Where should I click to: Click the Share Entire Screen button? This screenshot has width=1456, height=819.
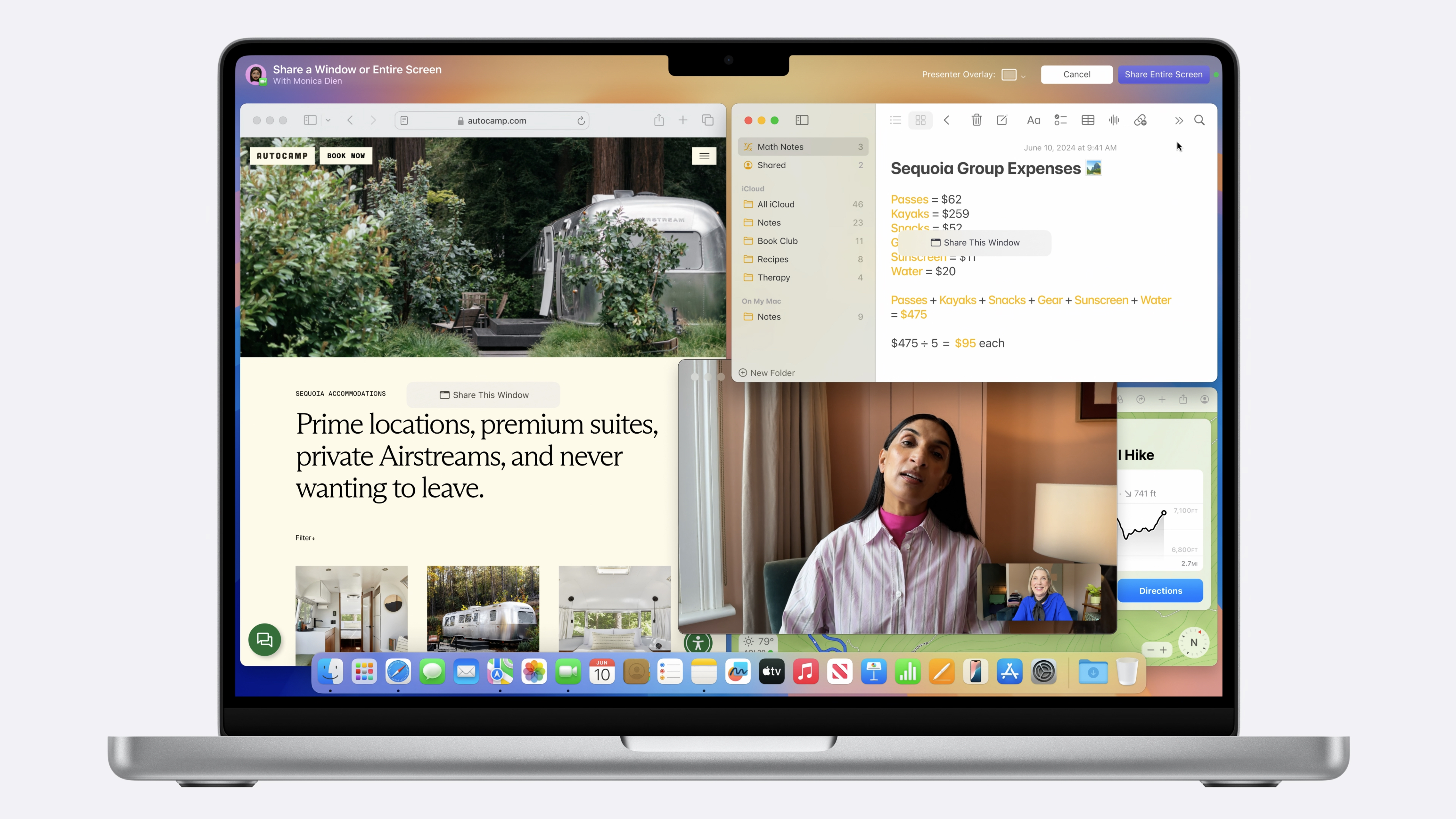1163,74
